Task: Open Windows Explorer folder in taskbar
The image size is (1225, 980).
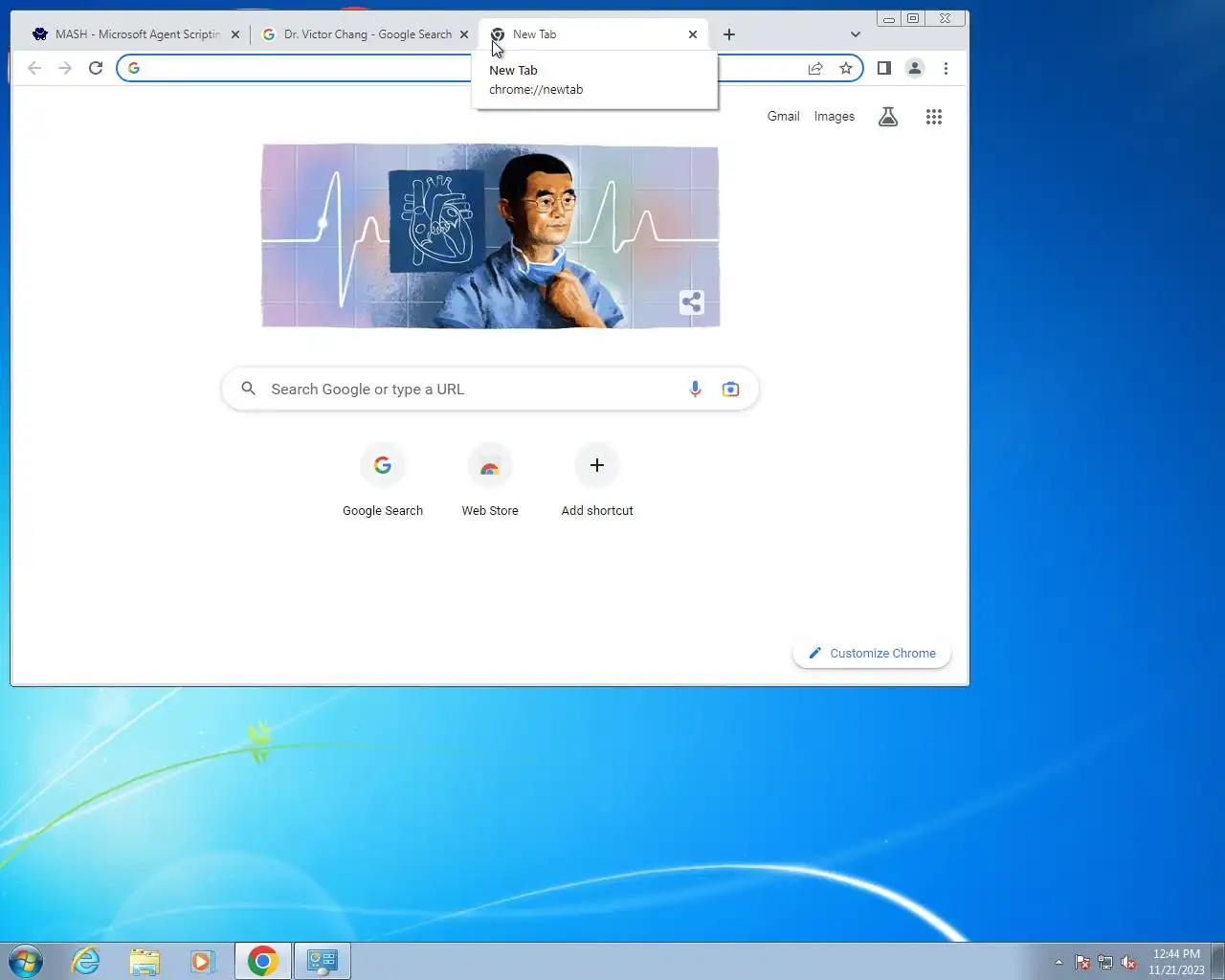Action: [x=145, y=961]
